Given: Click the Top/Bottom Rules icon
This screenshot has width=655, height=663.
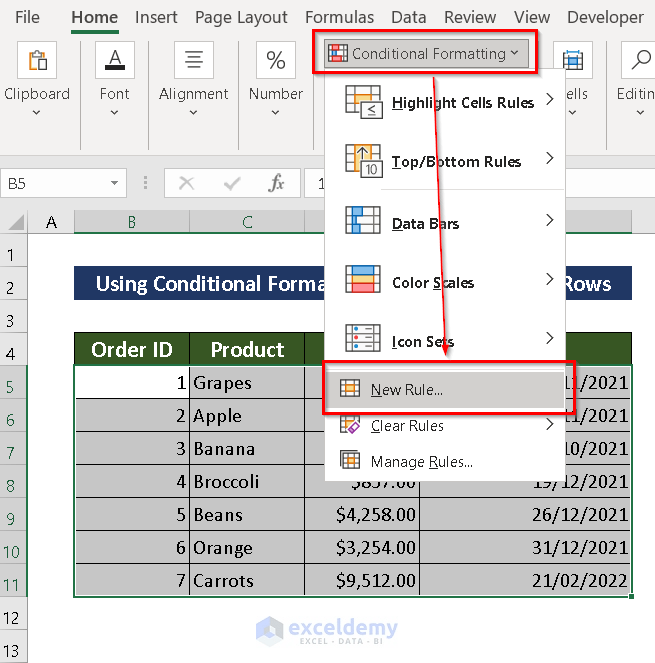Looking at the screenshot, I should [x=364, y=161].
